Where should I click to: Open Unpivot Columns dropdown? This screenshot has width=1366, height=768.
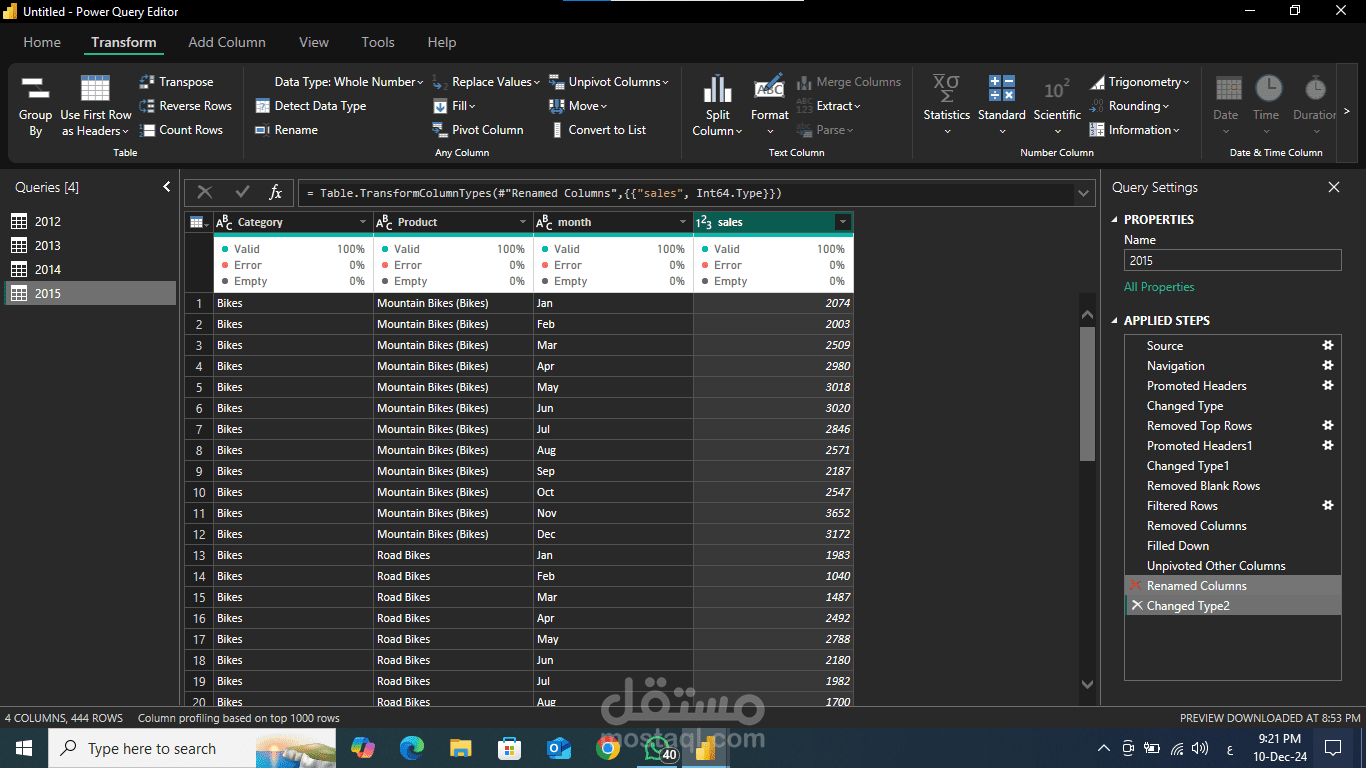pyautogui.click(x=609, y=82)
